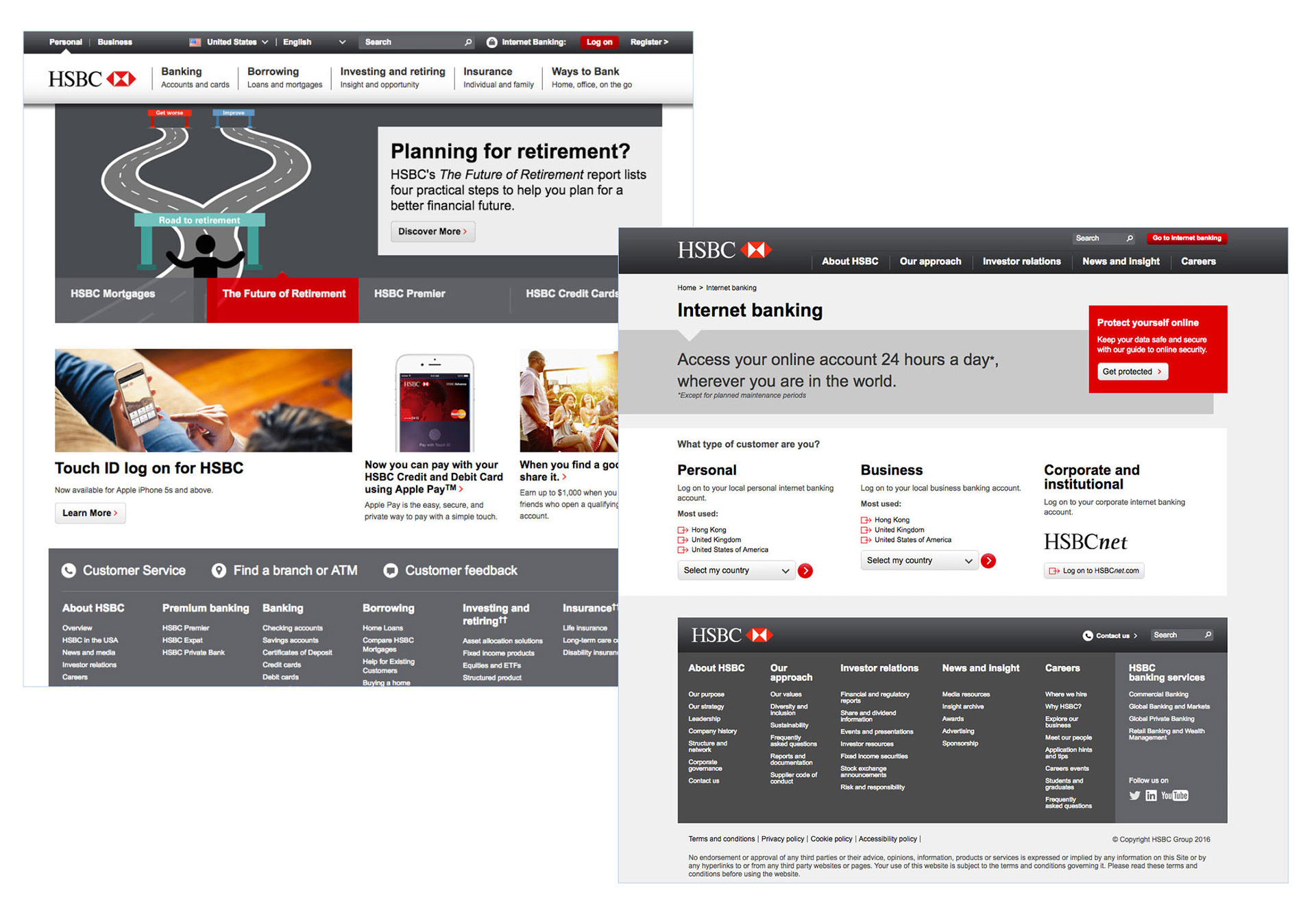Open Investor relations in the top navigation
This screenshot has height=908, width=1316.
(1021, 261)
